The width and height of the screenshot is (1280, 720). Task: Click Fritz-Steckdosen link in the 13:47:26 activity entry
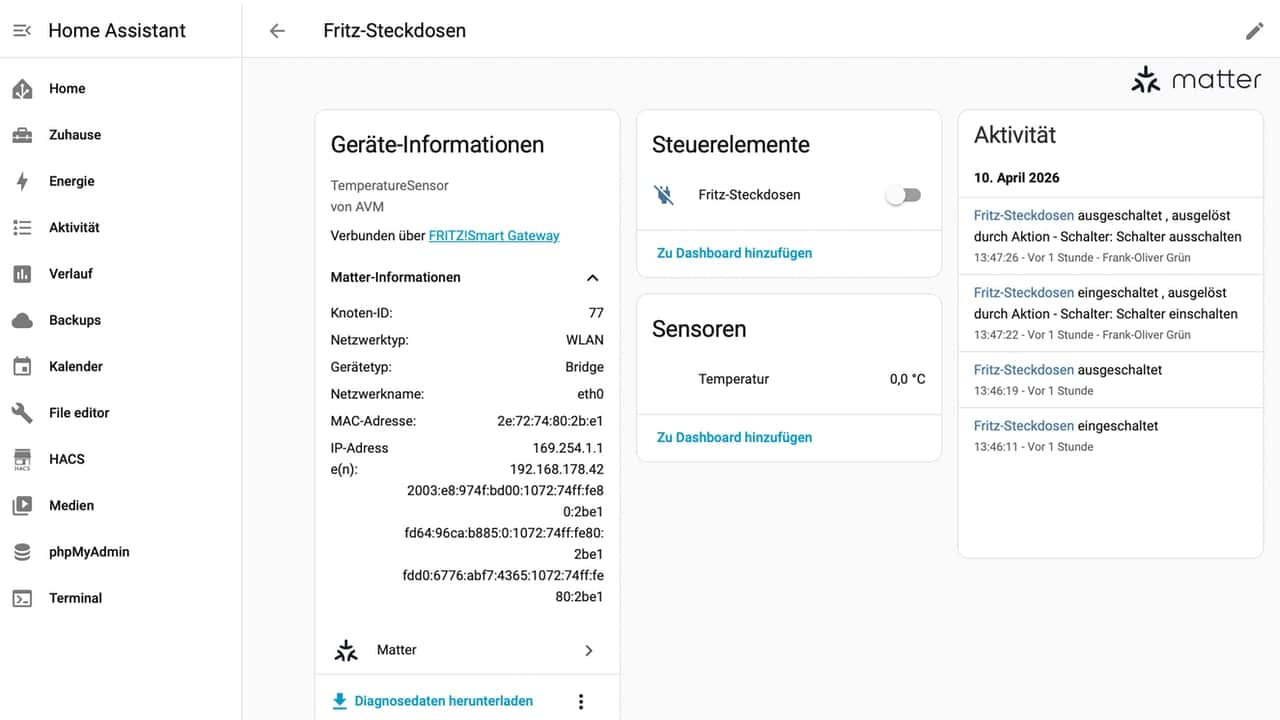click(1023, 215)
